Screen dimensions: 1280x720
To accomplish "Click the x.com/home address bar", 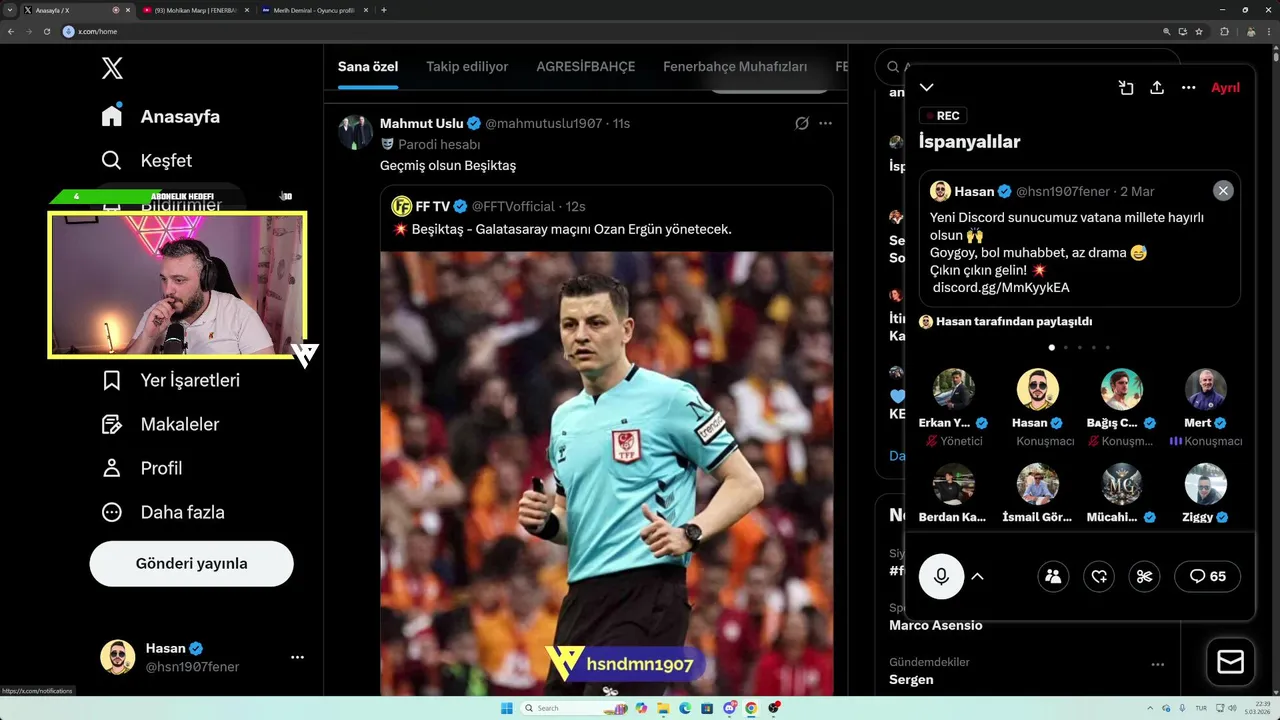I will [x=600, y=31].
